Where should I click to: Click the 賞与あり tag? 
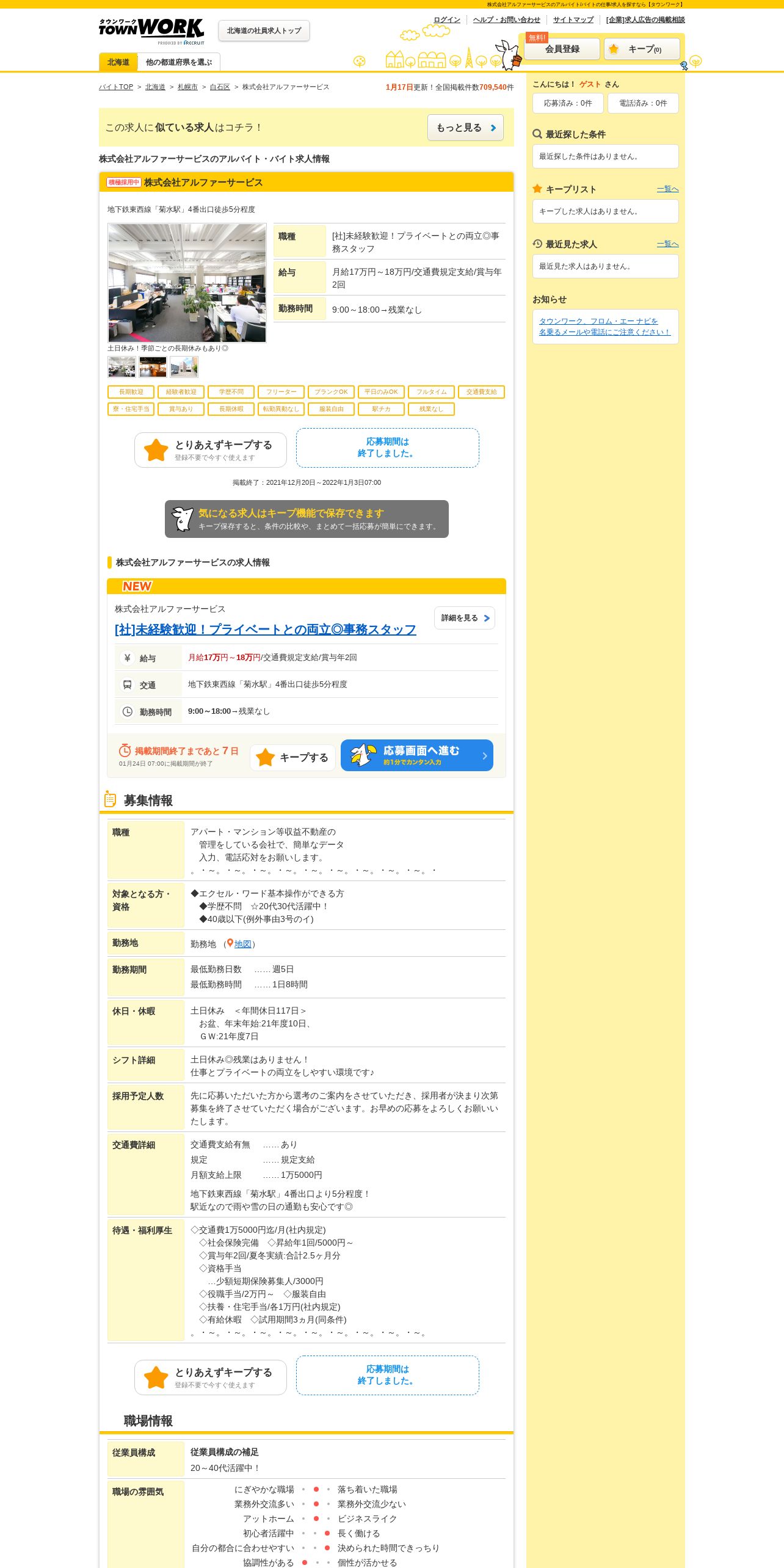[x=181, y=409]
